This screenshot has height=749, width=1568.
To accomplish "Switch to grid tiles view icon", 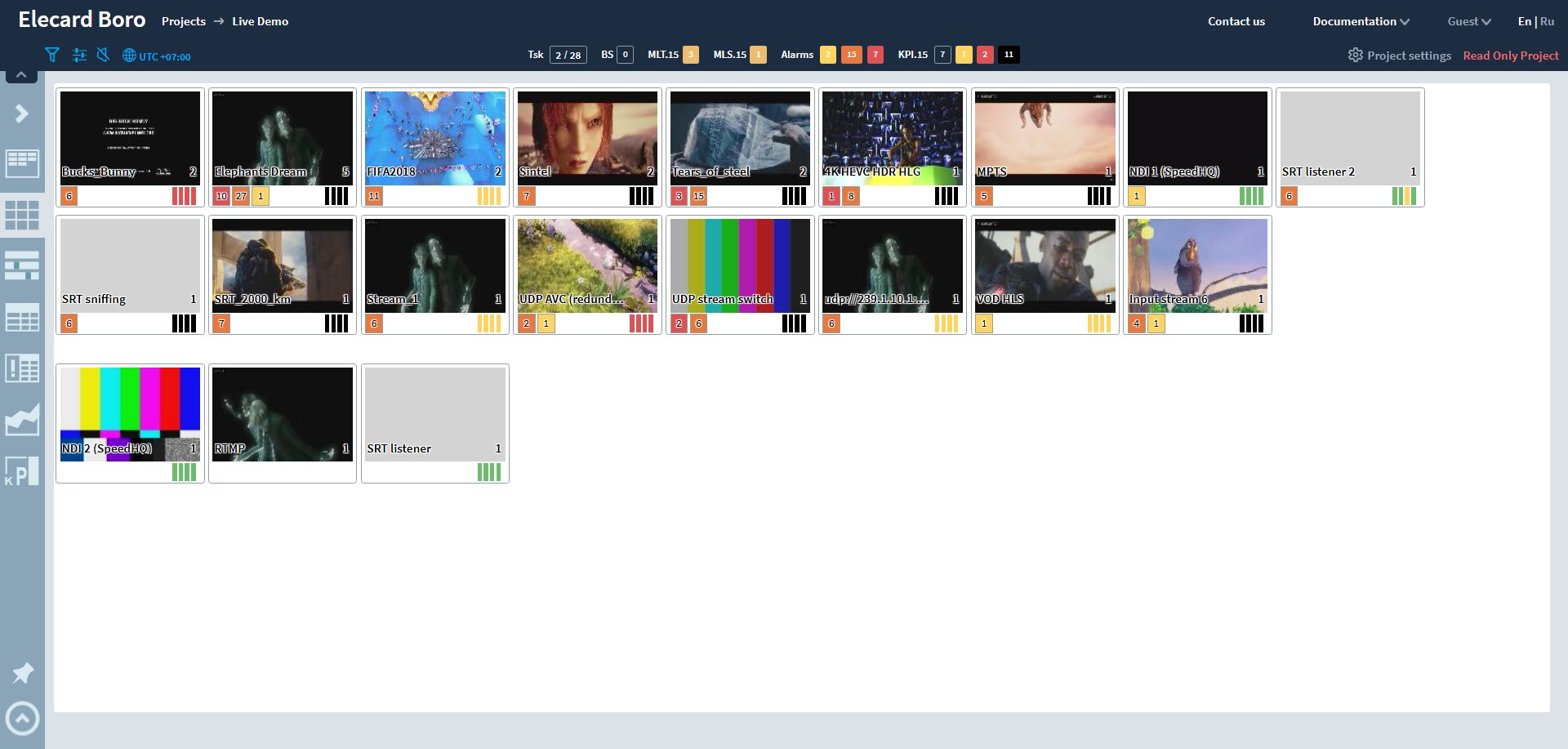I will [x=22, y=215].
